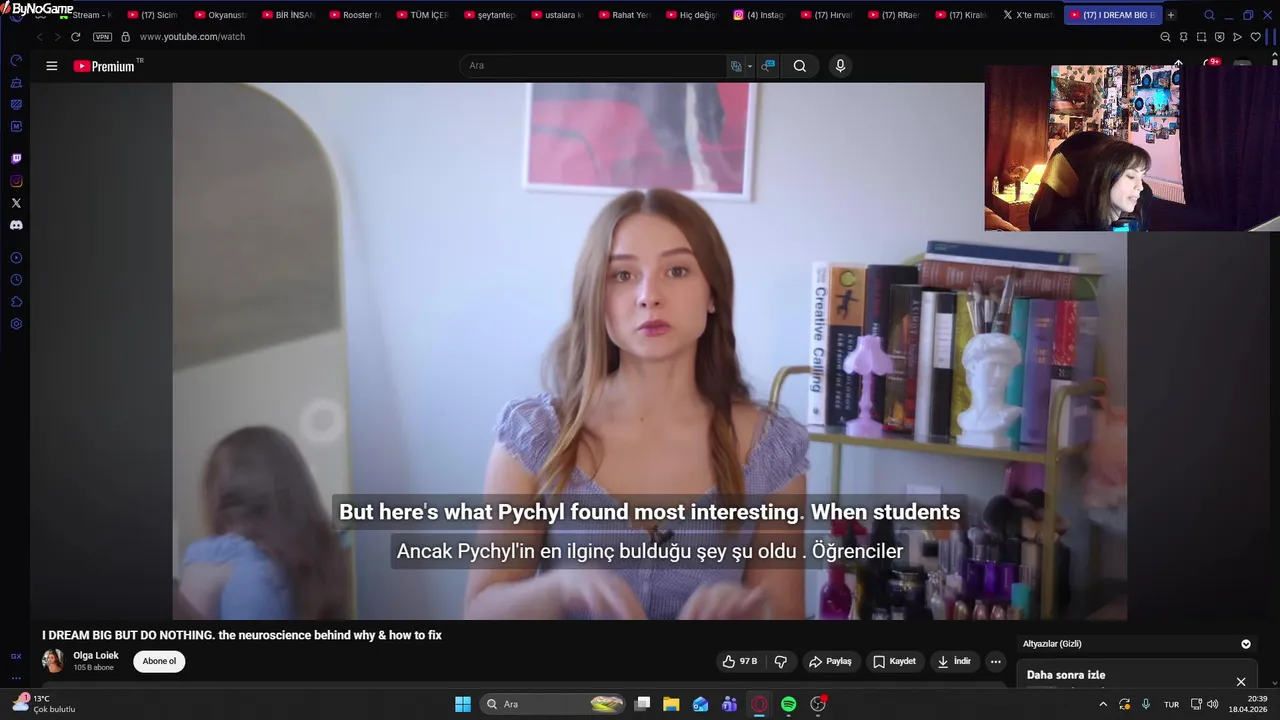Start voice search with microphone icon
The width and height of the screenshot is (1280, 720).
pos(840,66)
